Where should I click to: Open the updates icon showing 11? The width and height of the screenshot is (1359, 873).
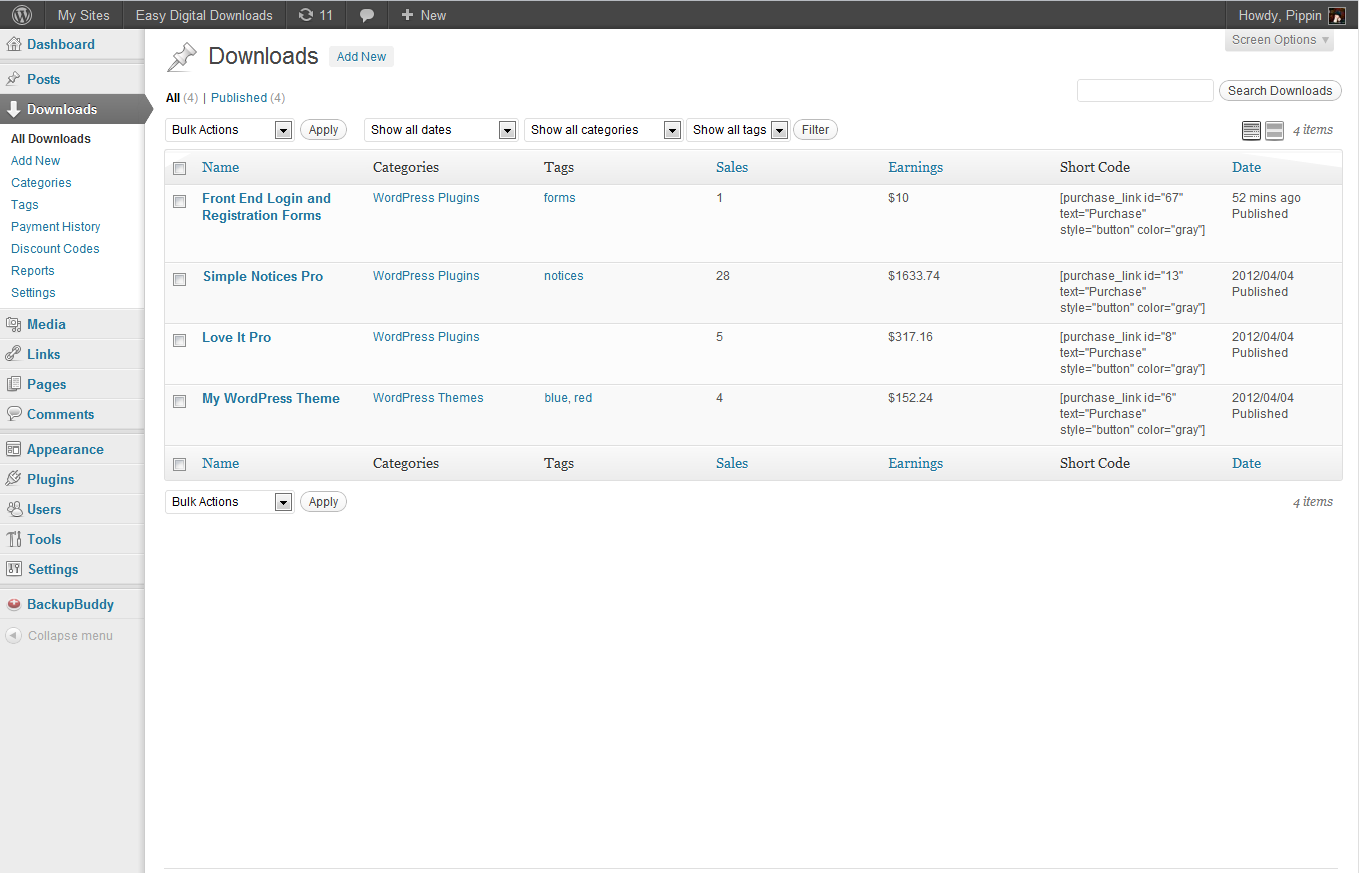click(x=316, y=15)
